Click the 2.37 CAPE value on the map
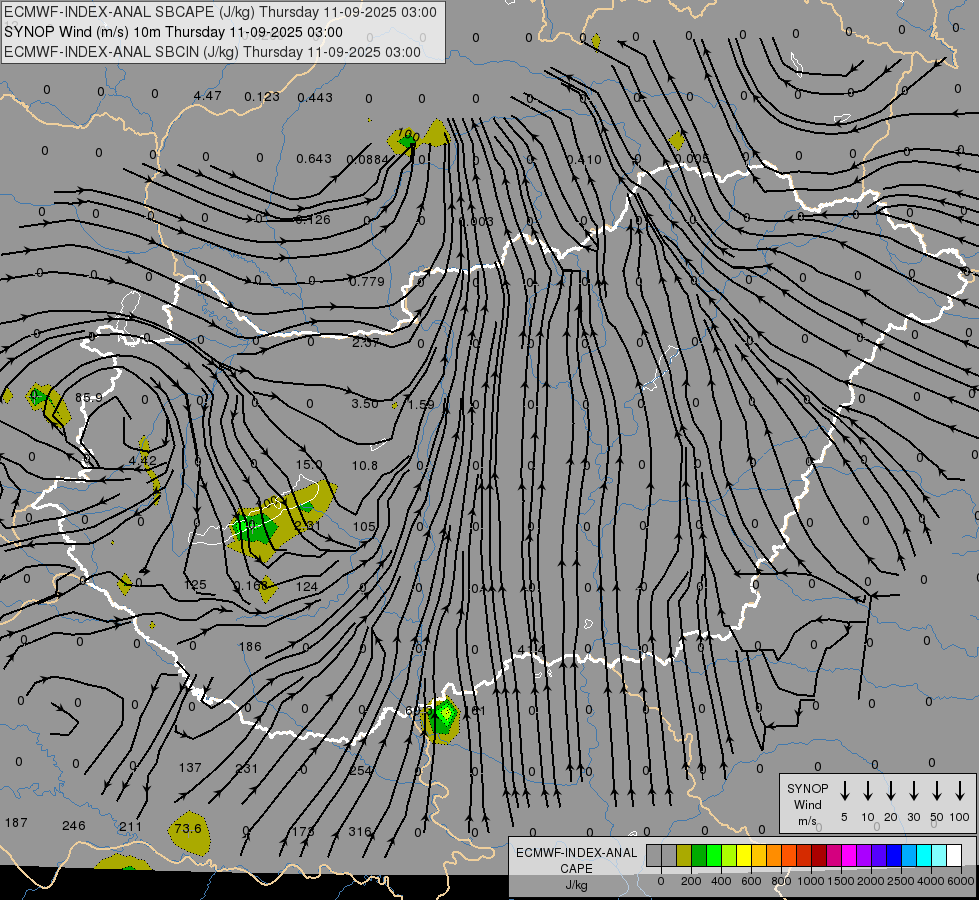979x900 pixels. [x=365, y=342]
